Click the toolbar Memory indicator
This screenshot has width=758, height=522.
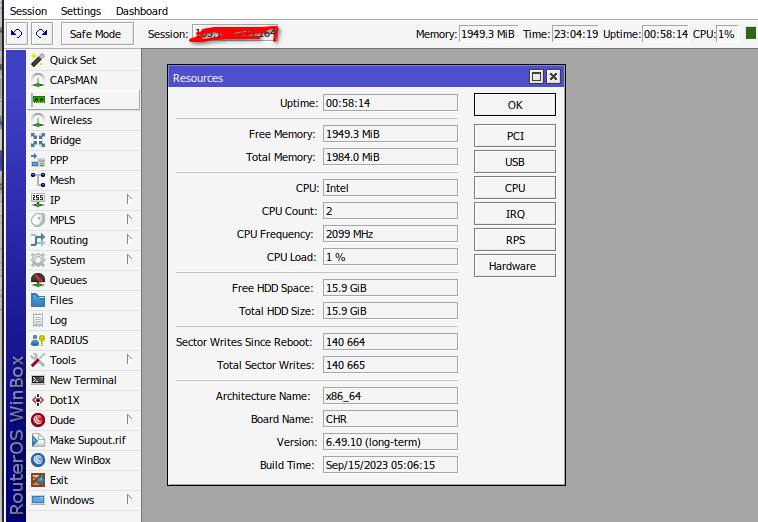(487, 34)
